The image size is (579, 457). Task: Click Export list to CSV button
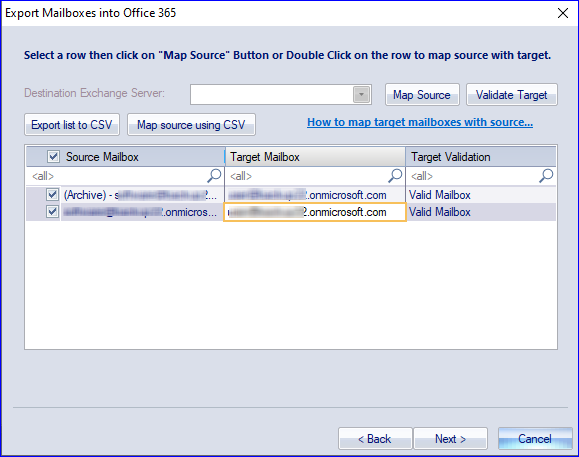pyautogui.click(x=72, y=125)
